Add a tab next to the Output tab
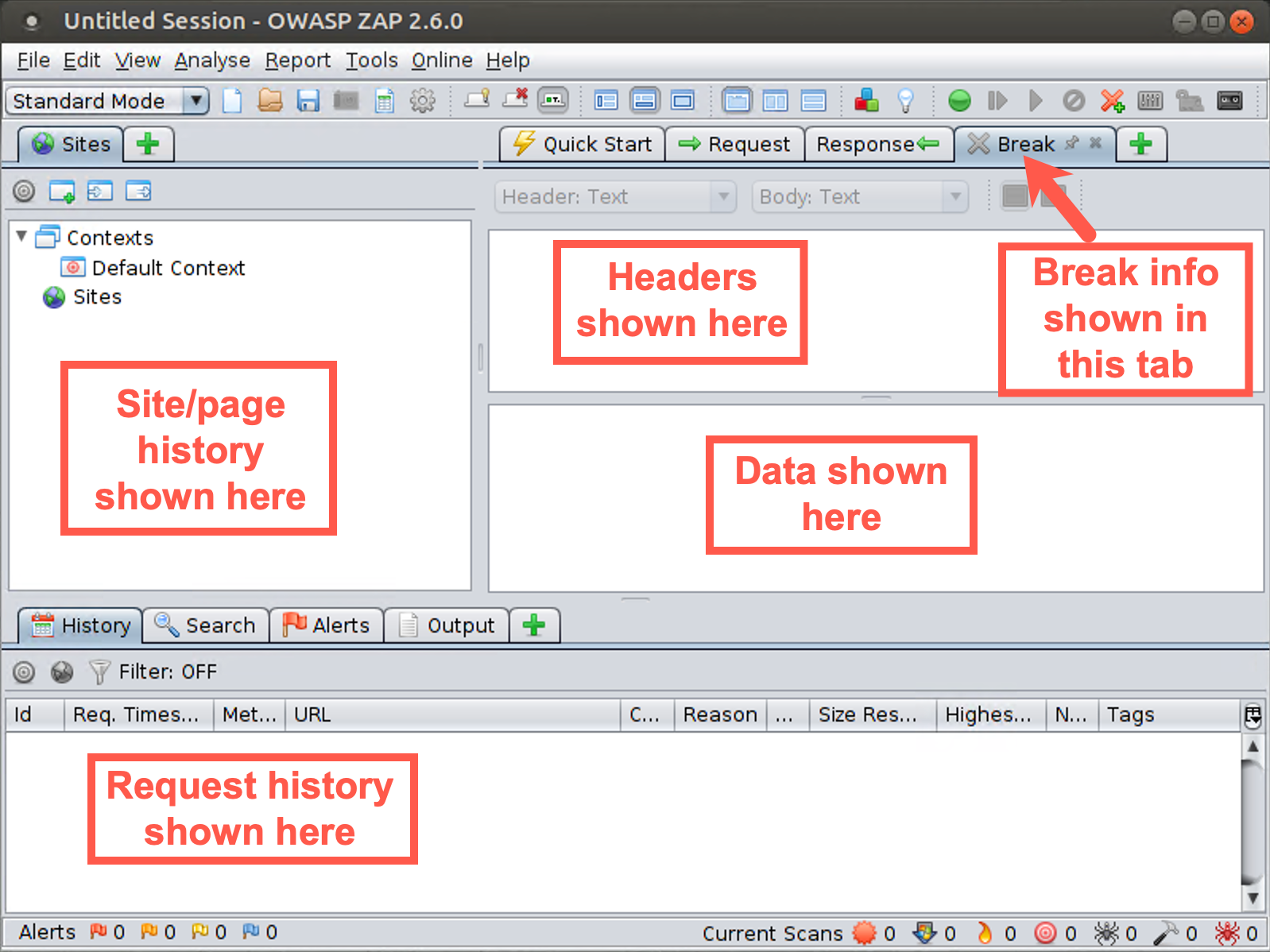Image resolution: width=1270 pixels, height=952 pixels. pos(534,625)
